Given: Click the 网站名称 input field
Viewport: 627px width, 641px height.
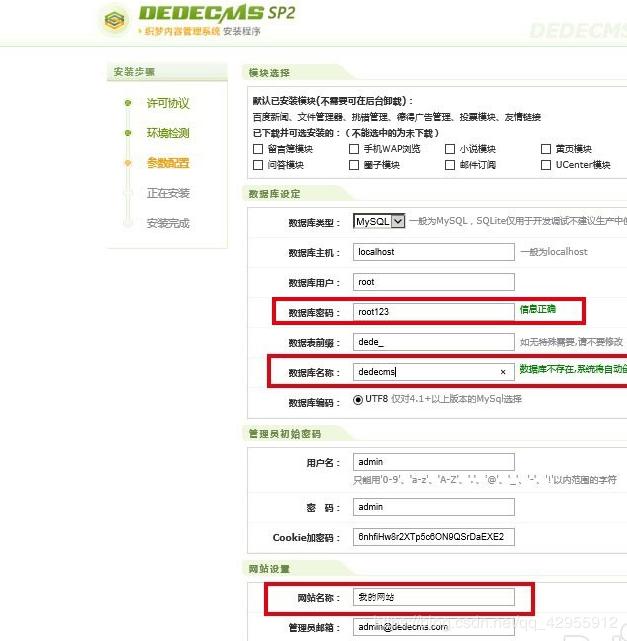Looking at the screenshot, I should 434,597.
